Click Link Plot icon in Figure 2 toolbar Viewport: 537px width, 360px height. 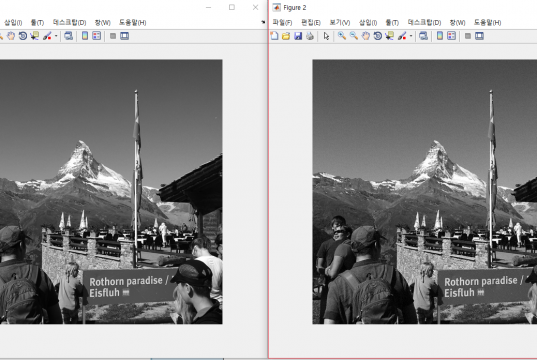(423, 36)
